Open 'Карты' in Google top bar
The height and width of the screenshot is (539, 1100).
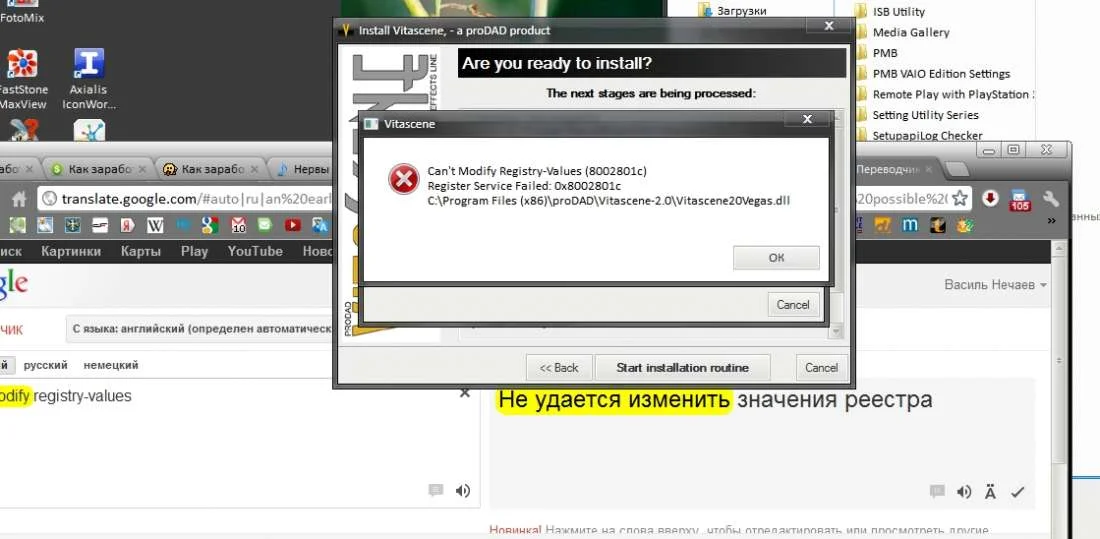point(140,251)
